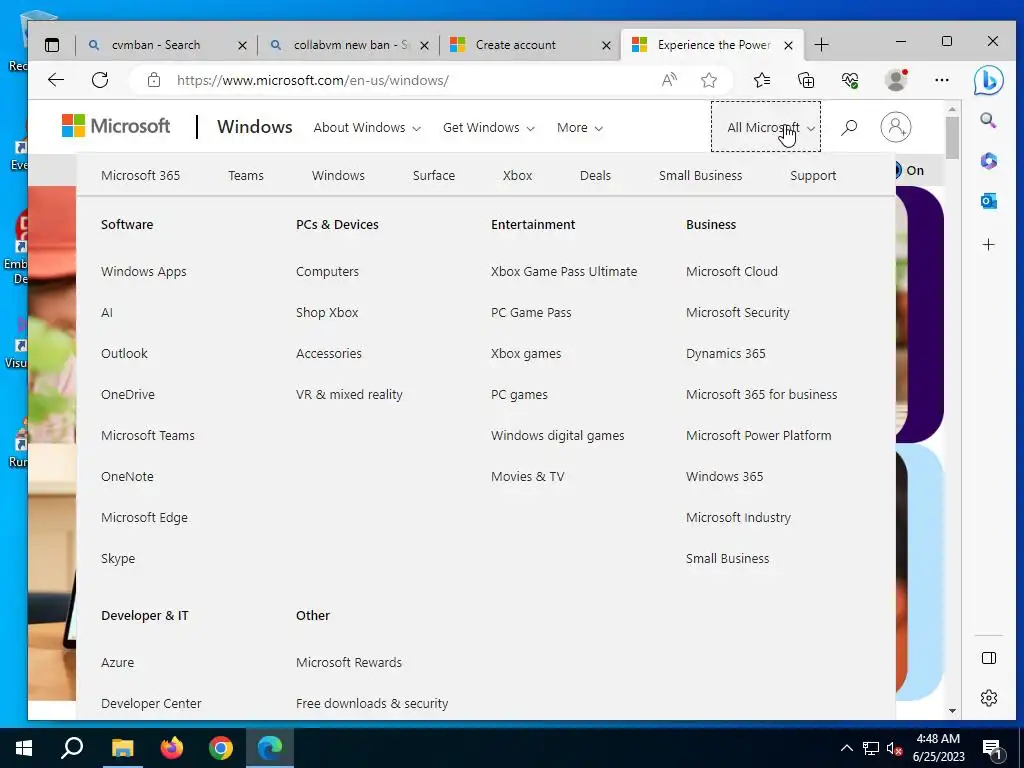1024x768 pixels.
Task: Open the Shop Xbox link
Action: [x=327, y=313]
